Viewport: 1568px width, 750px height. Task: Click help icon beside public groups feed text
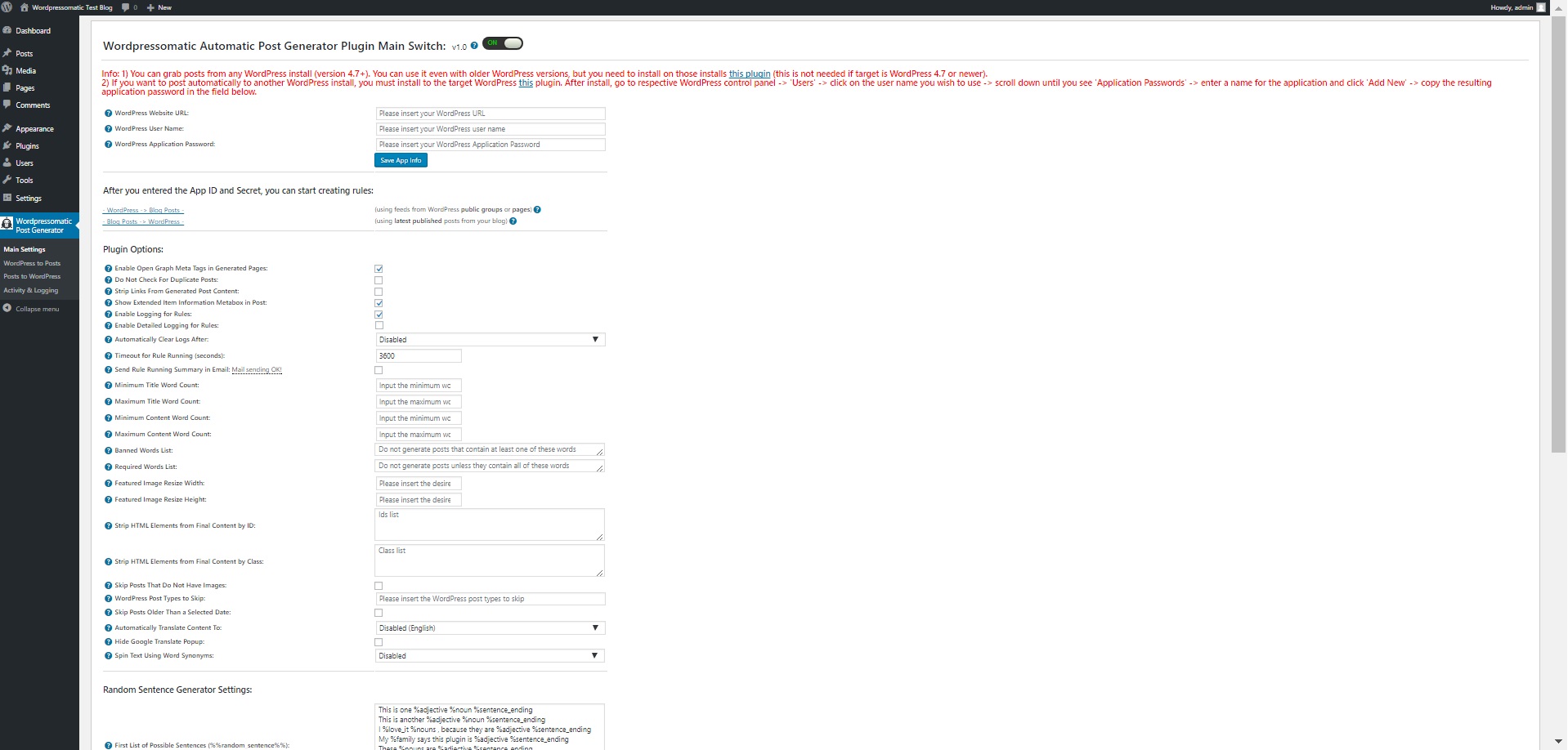[x=537, y=210]
